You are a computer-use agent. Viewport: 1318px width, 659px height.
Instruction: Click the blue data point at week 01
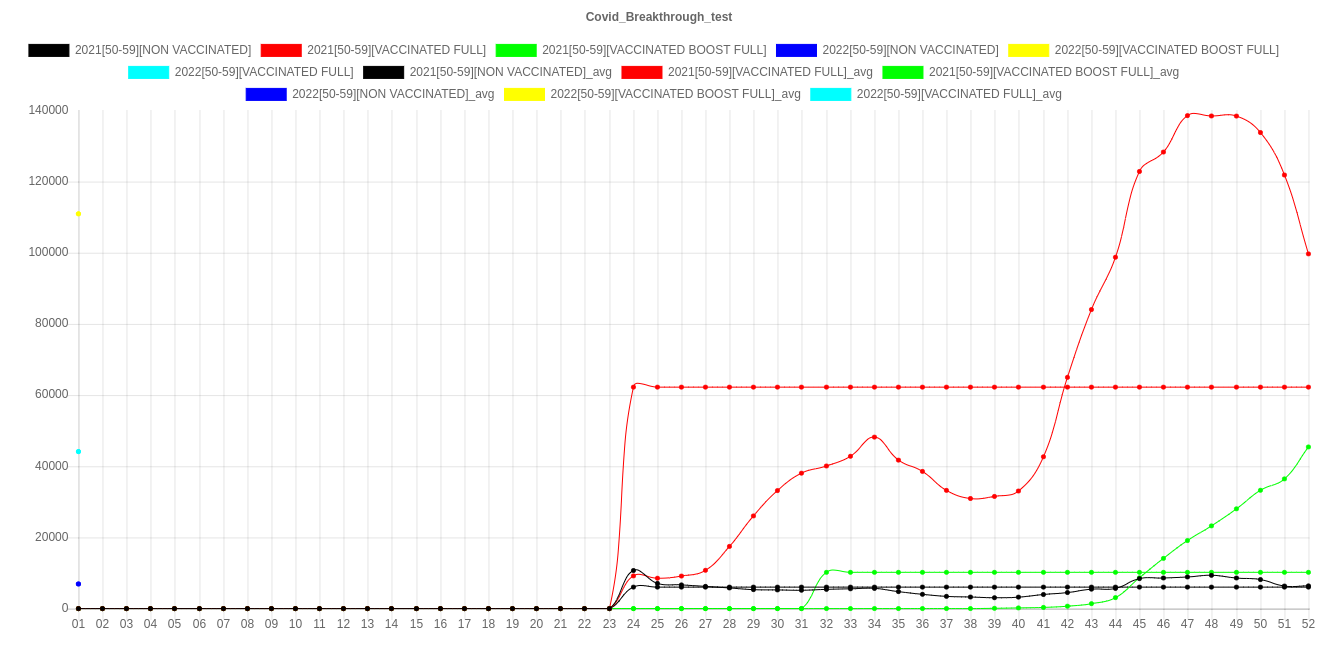78,584
